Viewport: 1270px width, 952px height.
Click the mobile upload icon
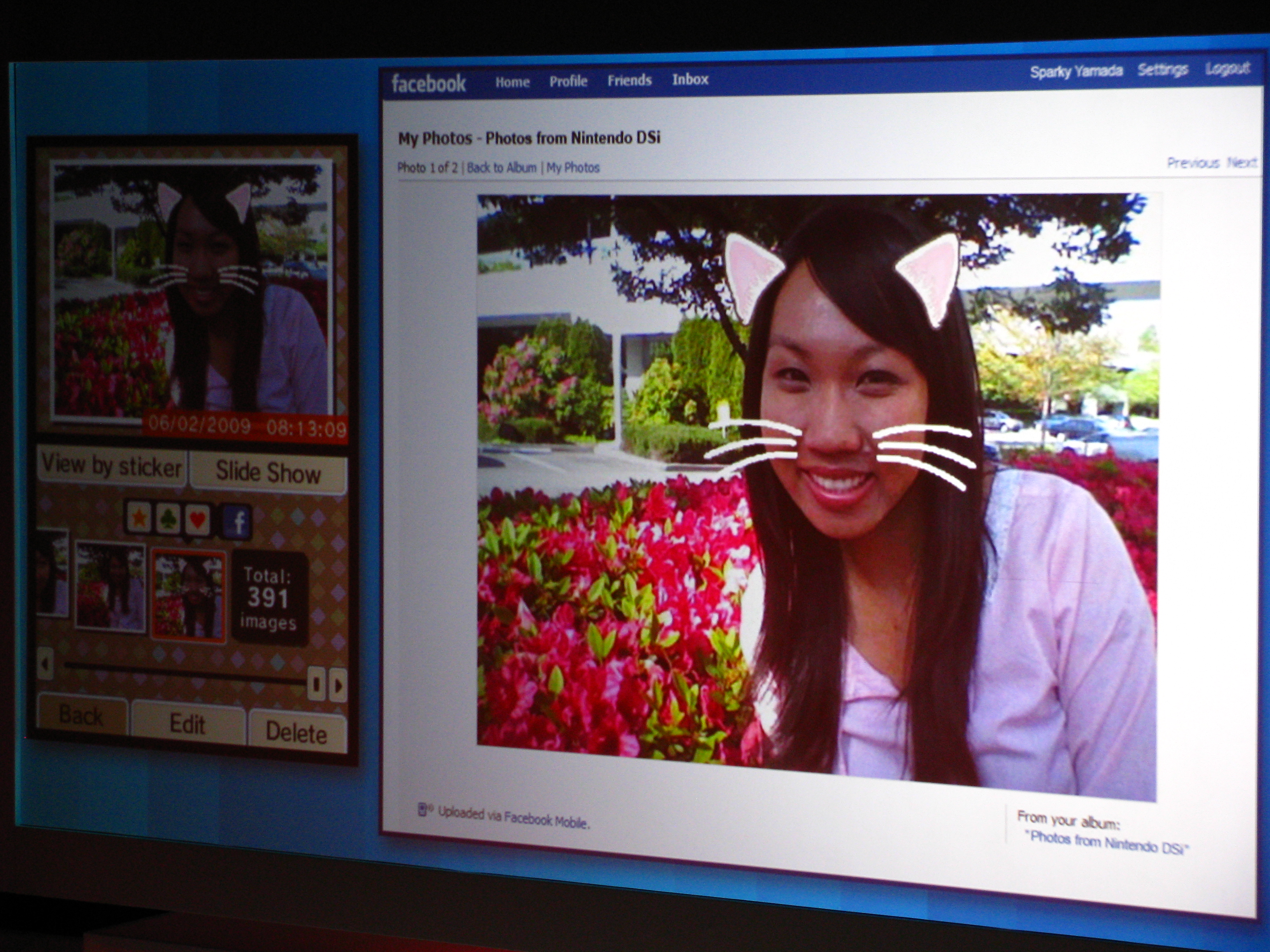[x=424, y=810]
